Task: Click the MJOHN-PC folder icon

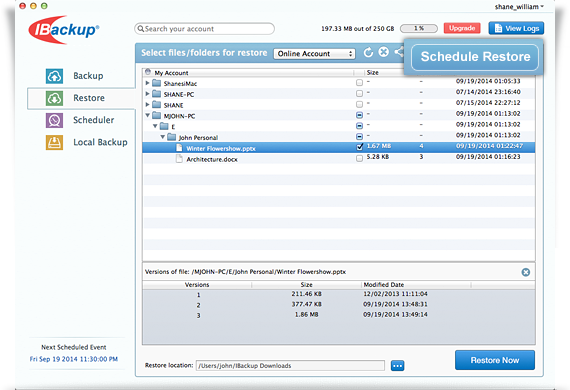Action: pyautogui.click(x=157, y=116)
